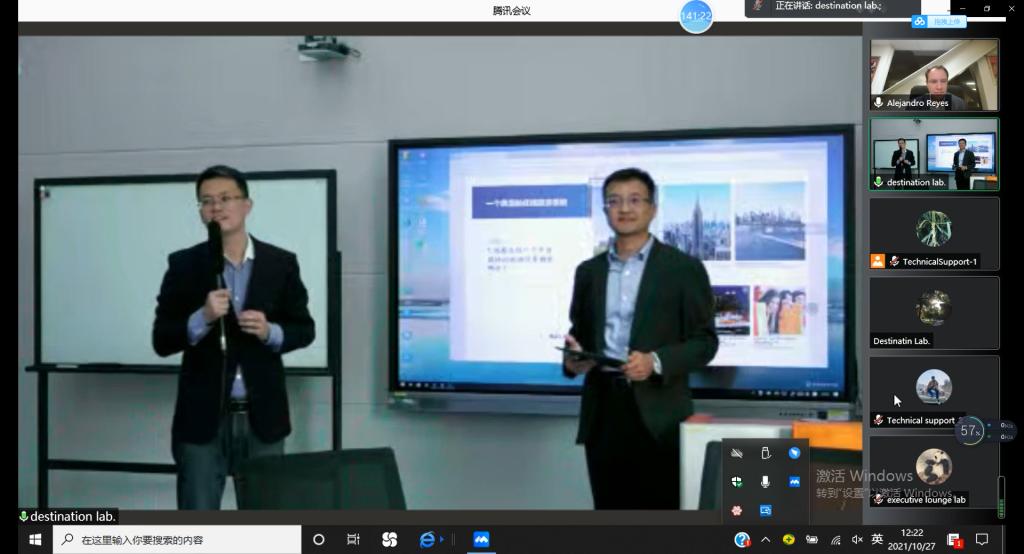Screen dimensions: 1024x554
Task: Open the Windows Start menu
Action: click(x=35, y=539)
